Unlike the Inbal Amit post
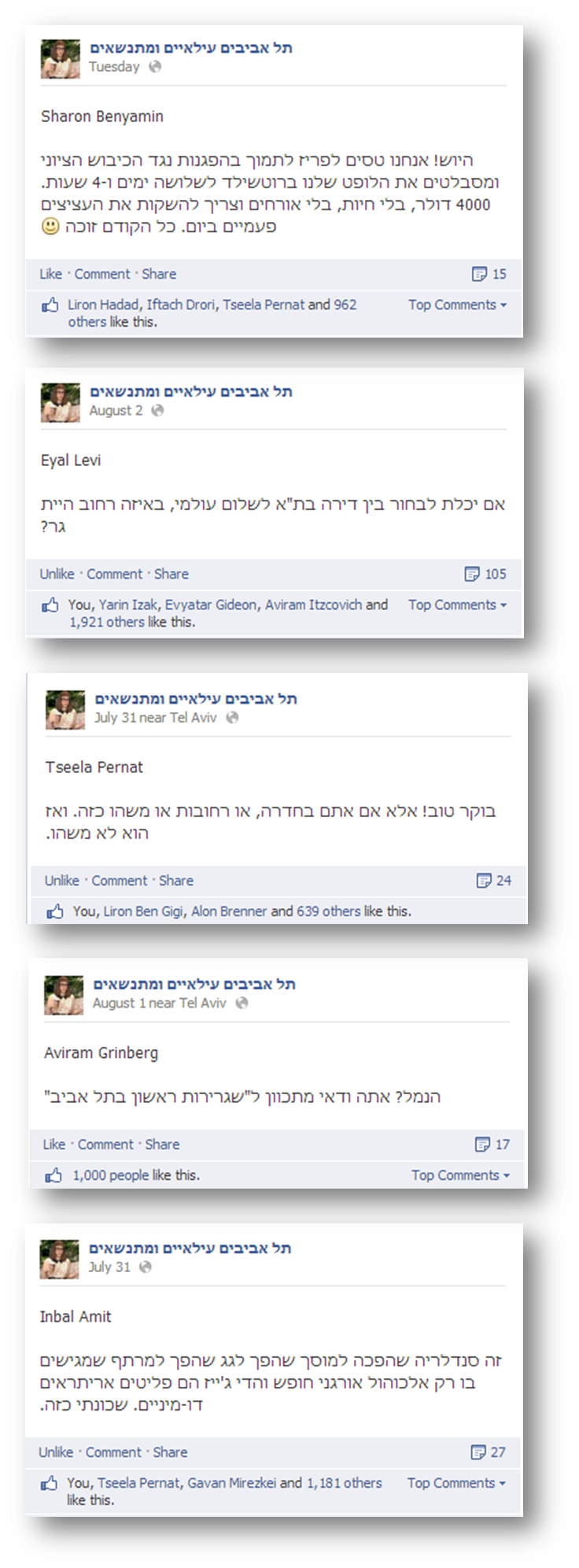579x1568 pixels. point(56,1452)
